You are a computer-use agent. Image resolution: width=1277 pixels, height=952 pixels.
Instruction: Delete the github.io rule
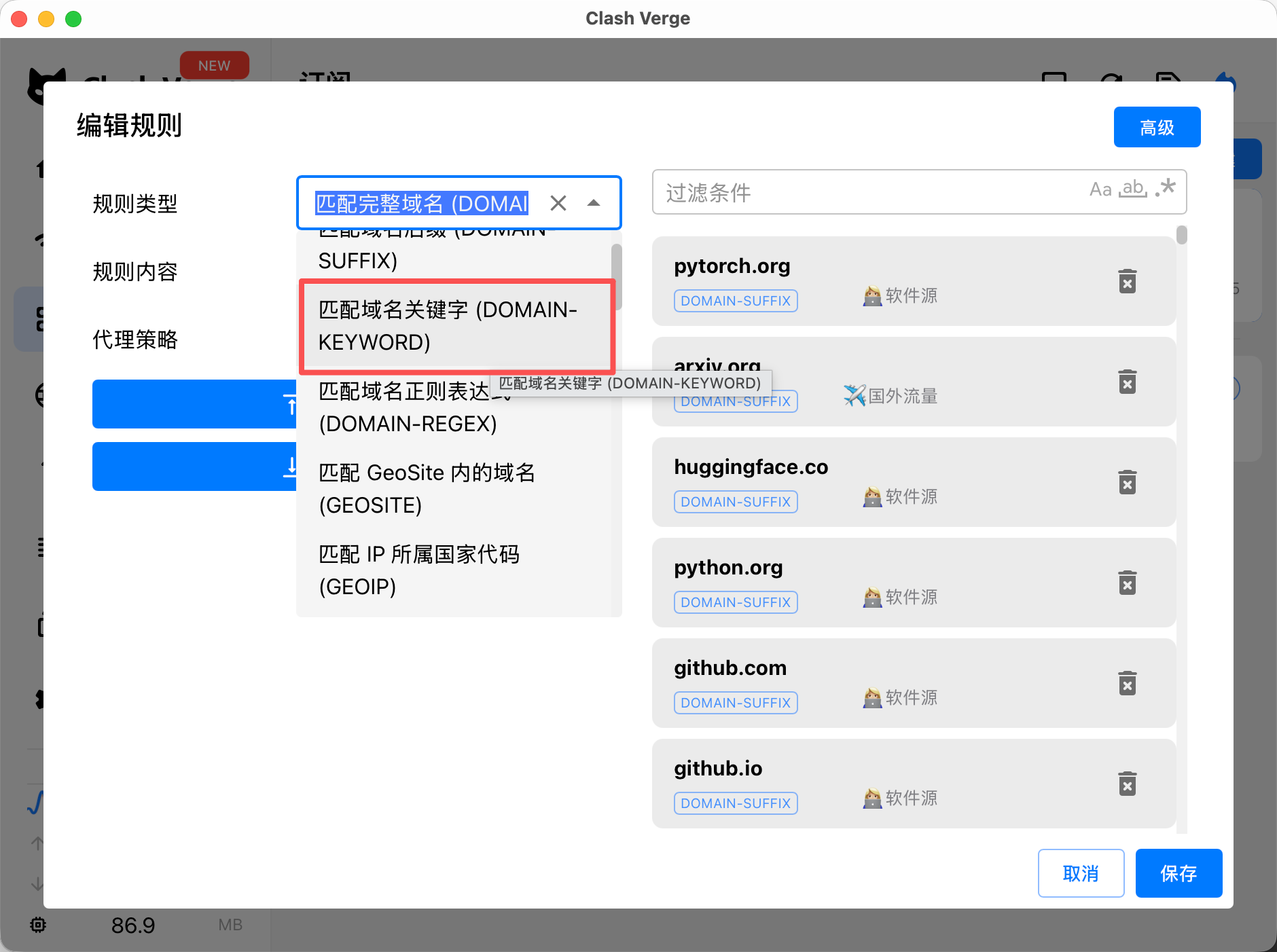coord(1127,784)
